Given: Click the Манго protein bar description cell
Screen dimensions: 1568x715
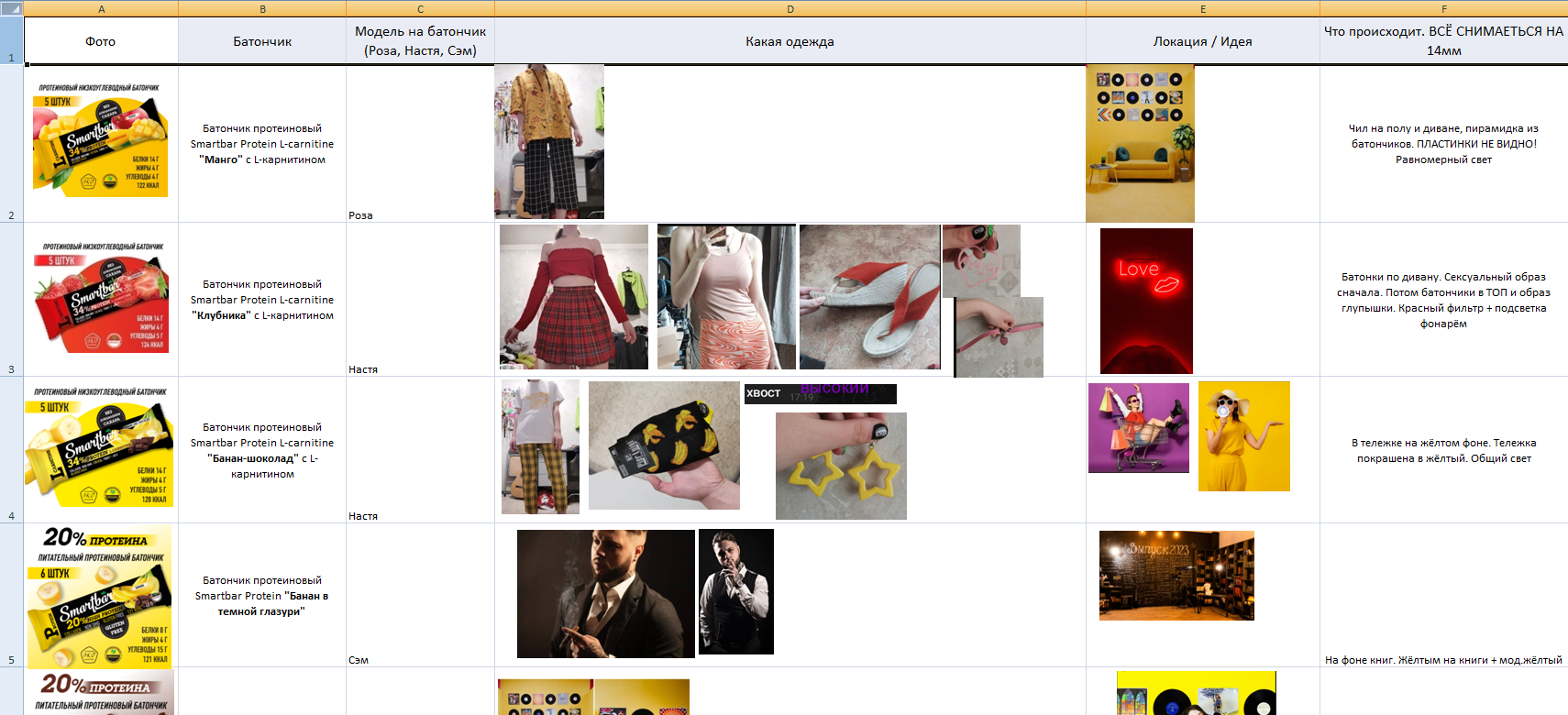Looking at the screenshot, I should (262, 144).
